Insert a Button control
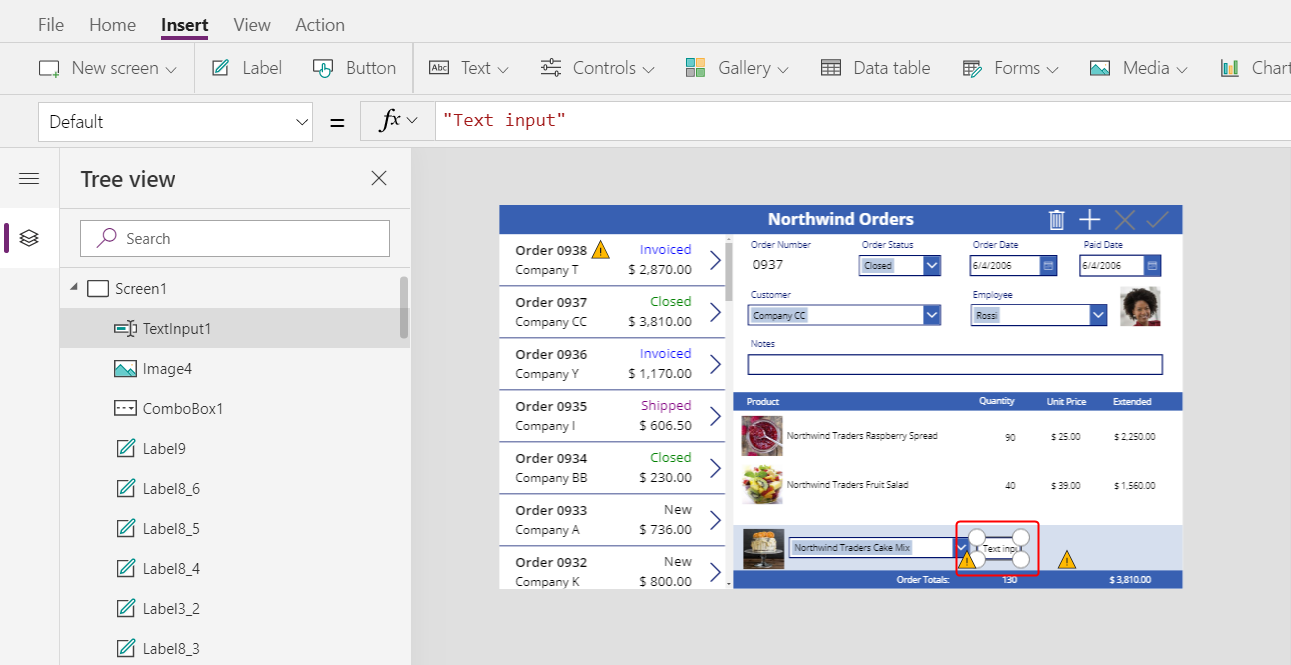 355,68
